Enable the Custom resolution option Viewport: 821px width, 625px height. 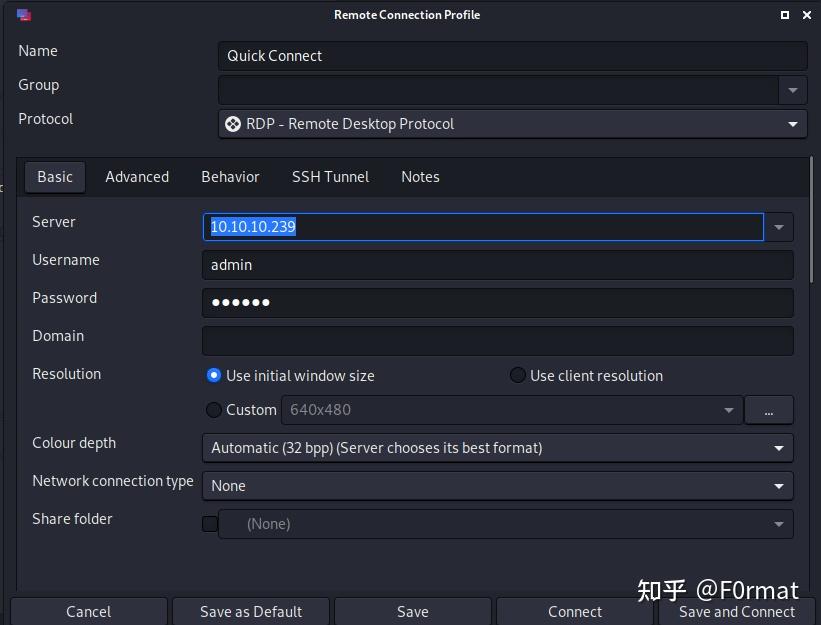click(213, 410)
